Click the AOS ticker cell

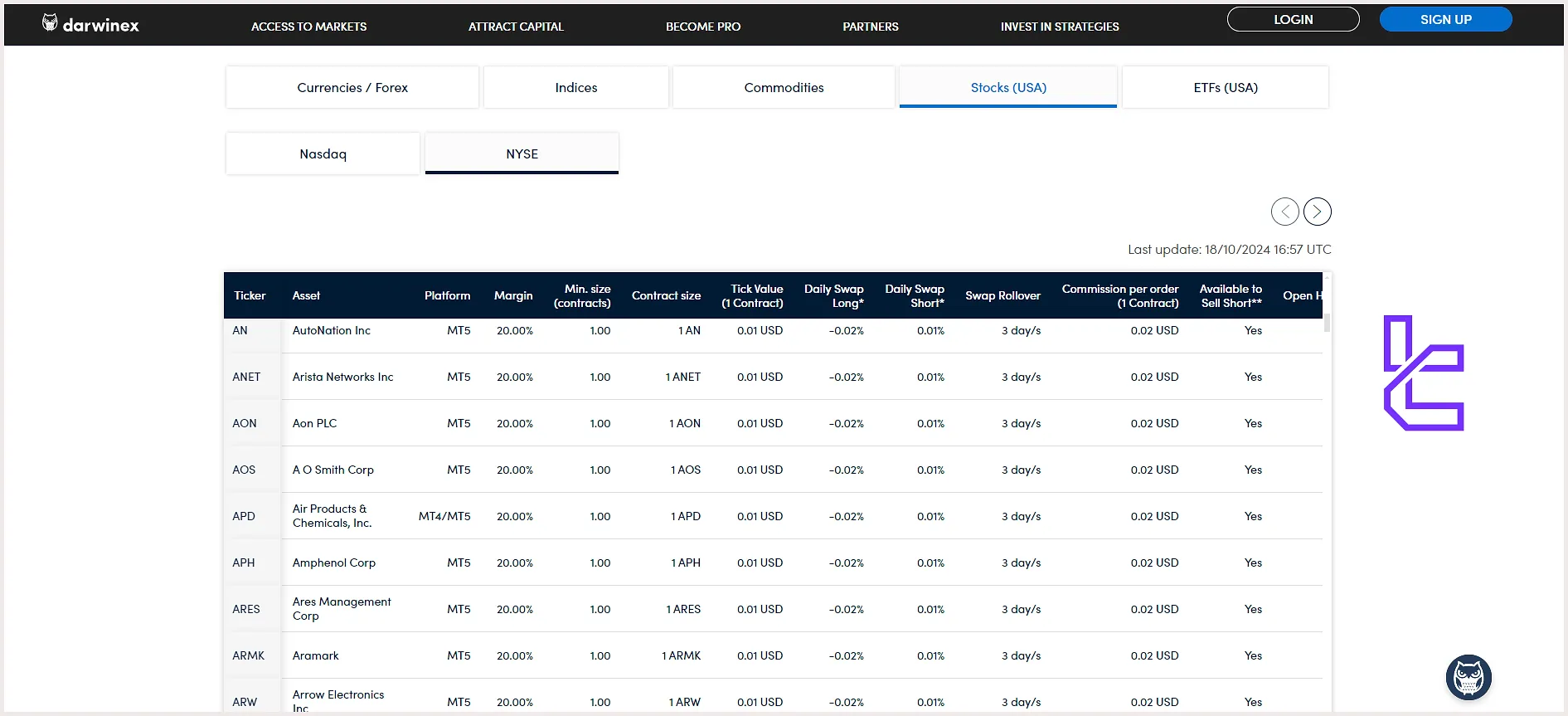(244, 470)
